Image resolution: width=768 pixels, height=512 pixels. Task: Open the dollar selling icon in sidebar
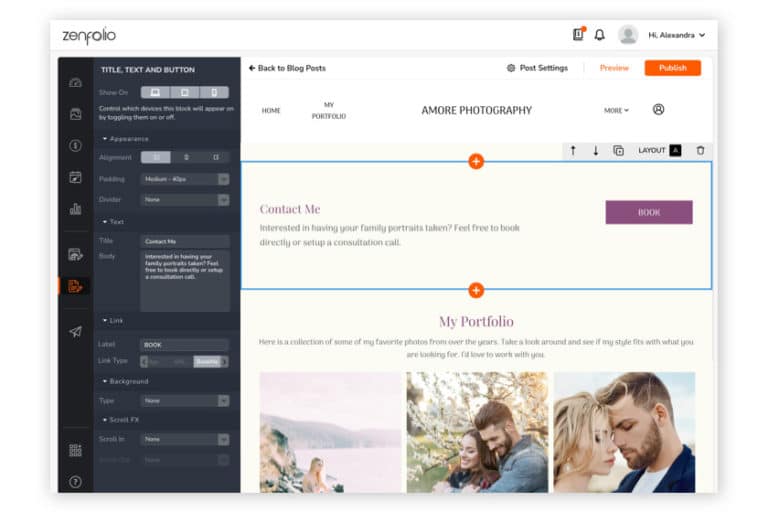coord(75,146)
